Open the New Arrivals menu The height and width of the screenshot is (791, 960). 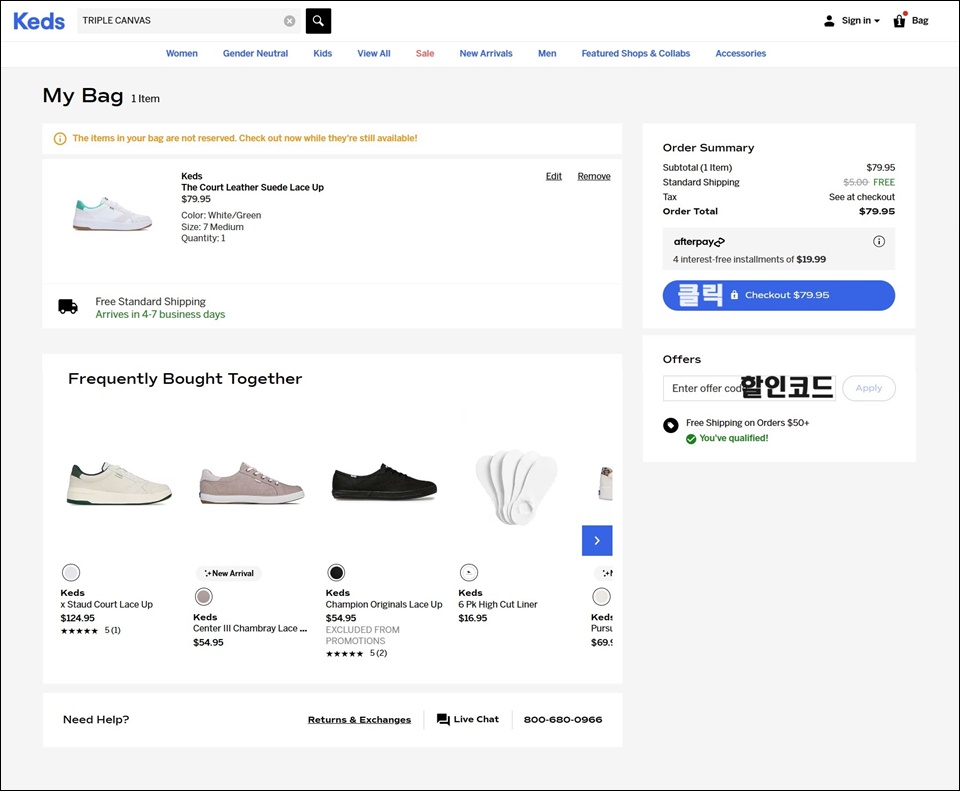coord(486,53)
